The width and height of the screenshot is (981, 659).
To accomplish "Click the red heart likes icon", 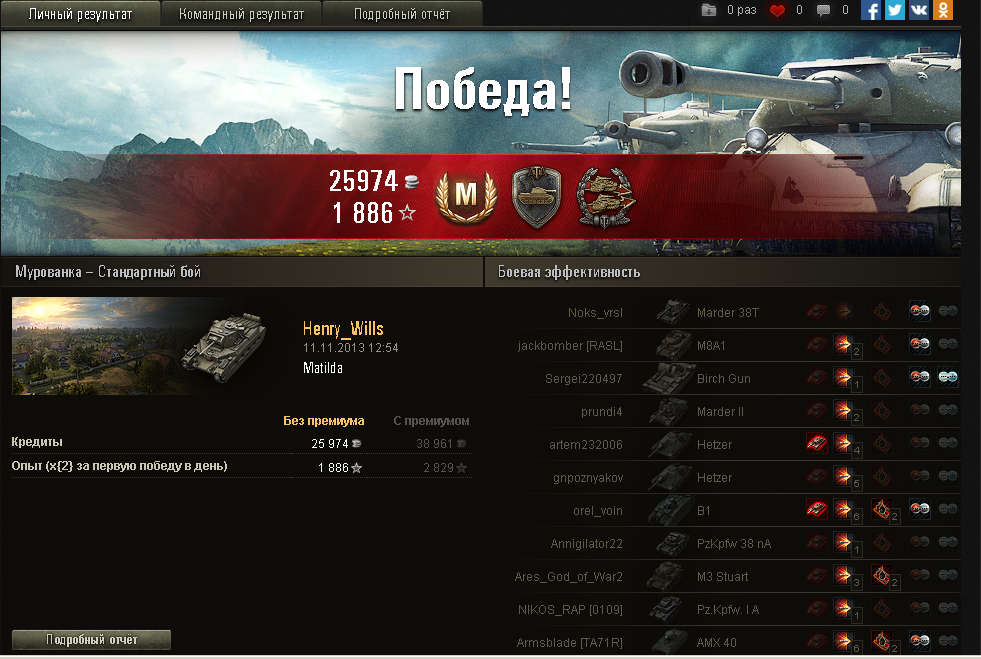I will 777,11.
